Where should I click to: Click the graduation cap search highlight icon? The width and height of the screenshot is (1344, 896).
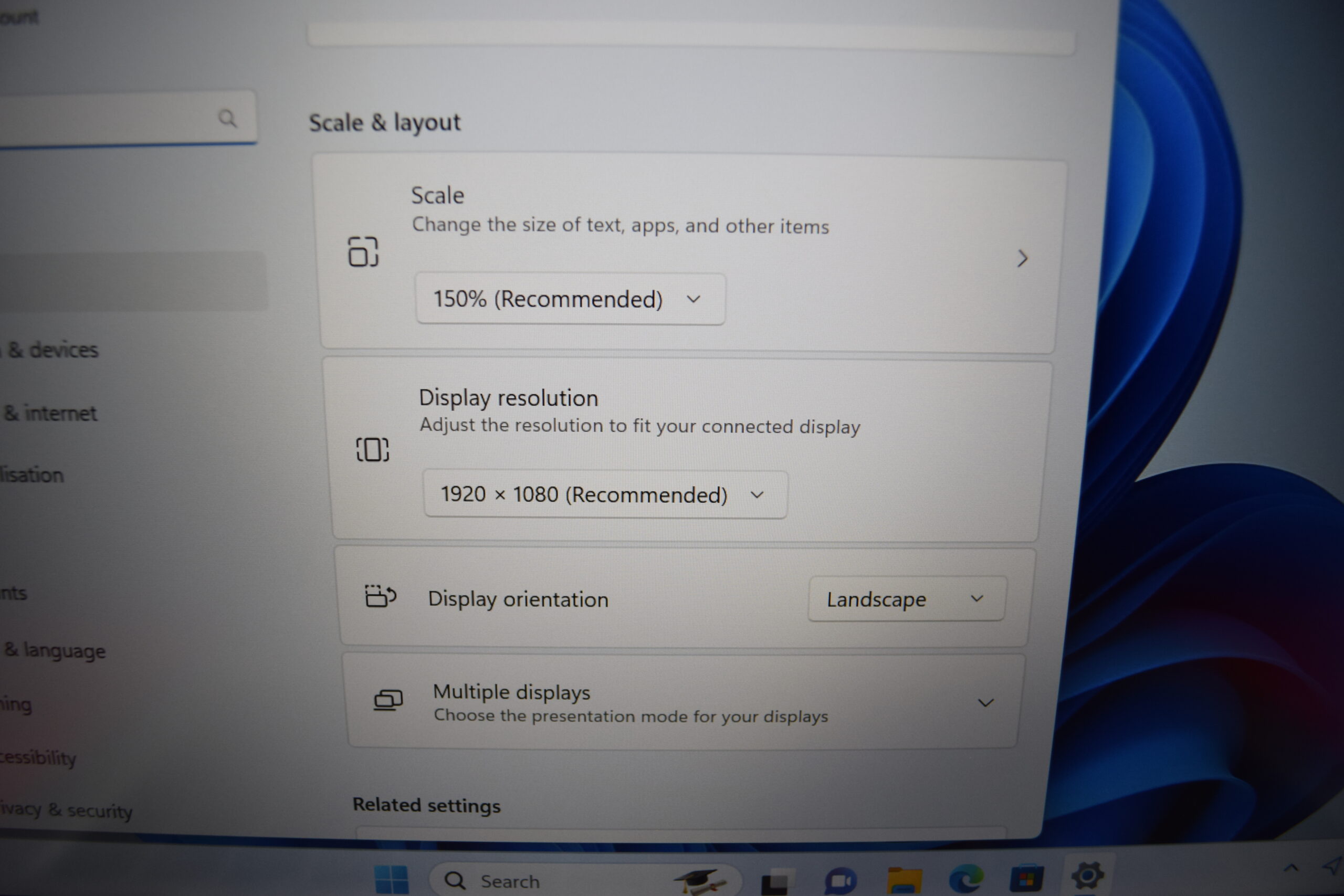click(700, 882)
